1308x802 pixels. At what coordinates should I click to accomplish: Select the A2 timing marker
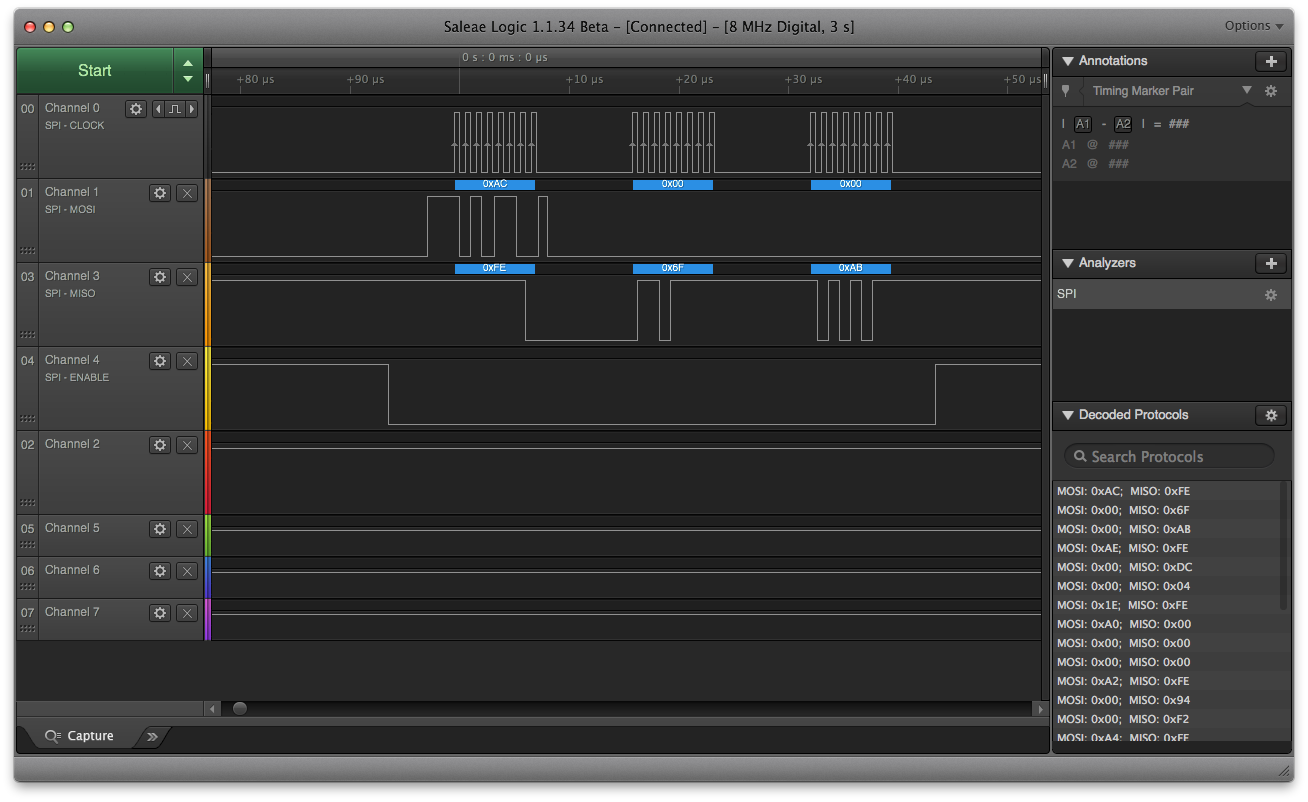pos(1123,124)
